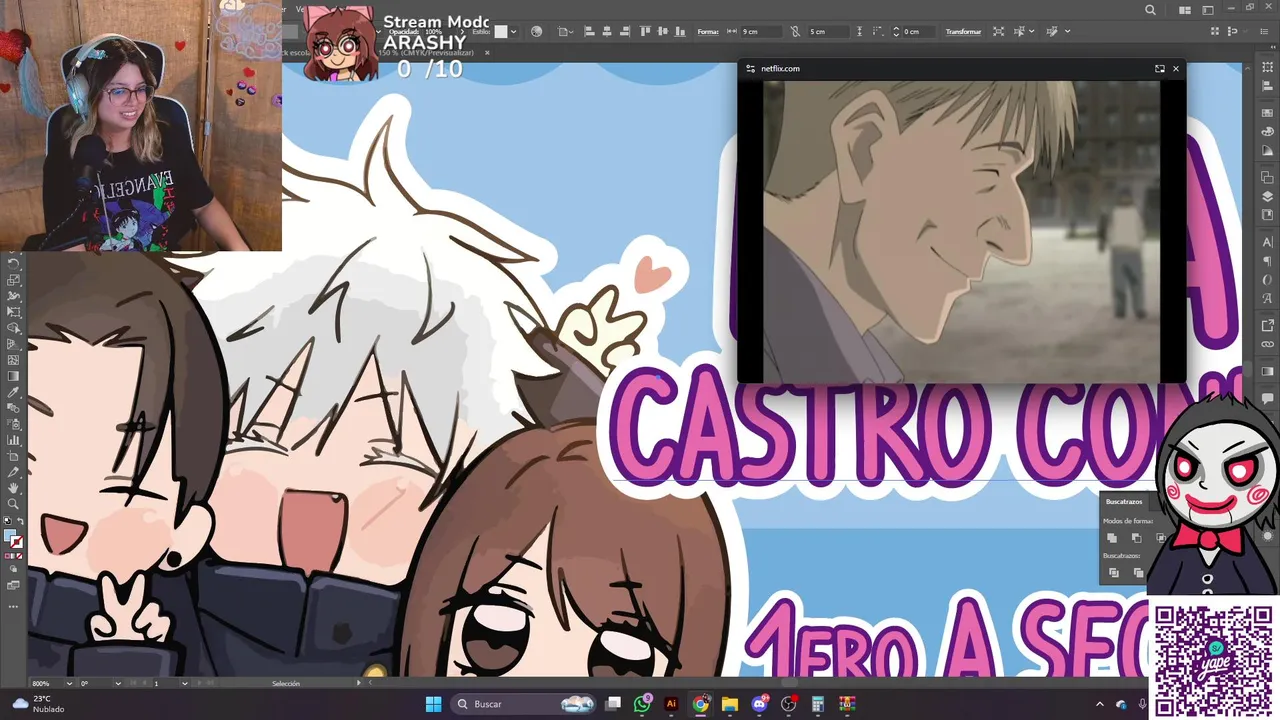The width and height of the screenshot is (1280, 720).
Task: Open the Arrange Documents icon
Action: click(x=1185, y=10)
